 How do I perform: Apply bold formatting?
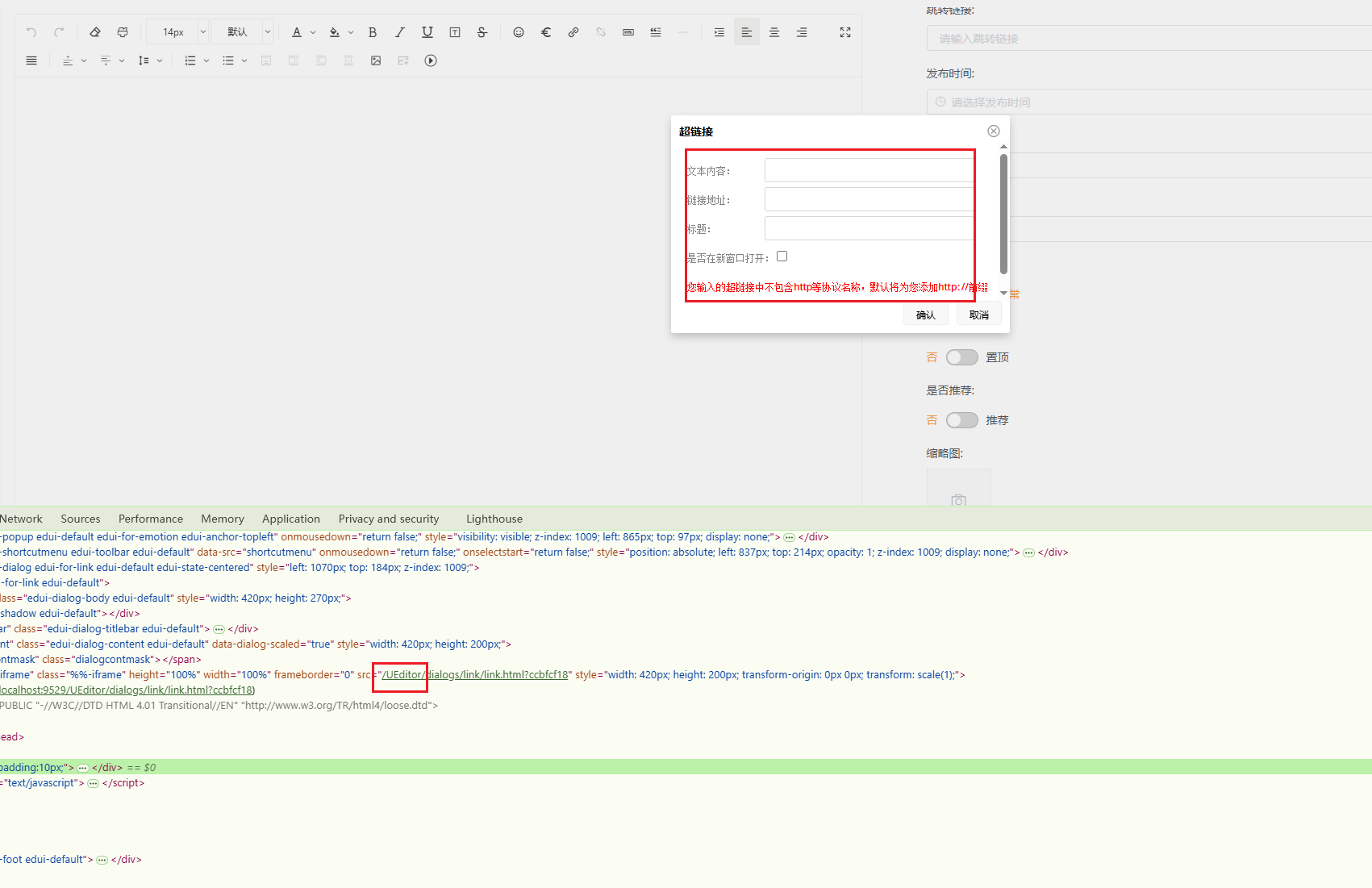coord(373,32)
